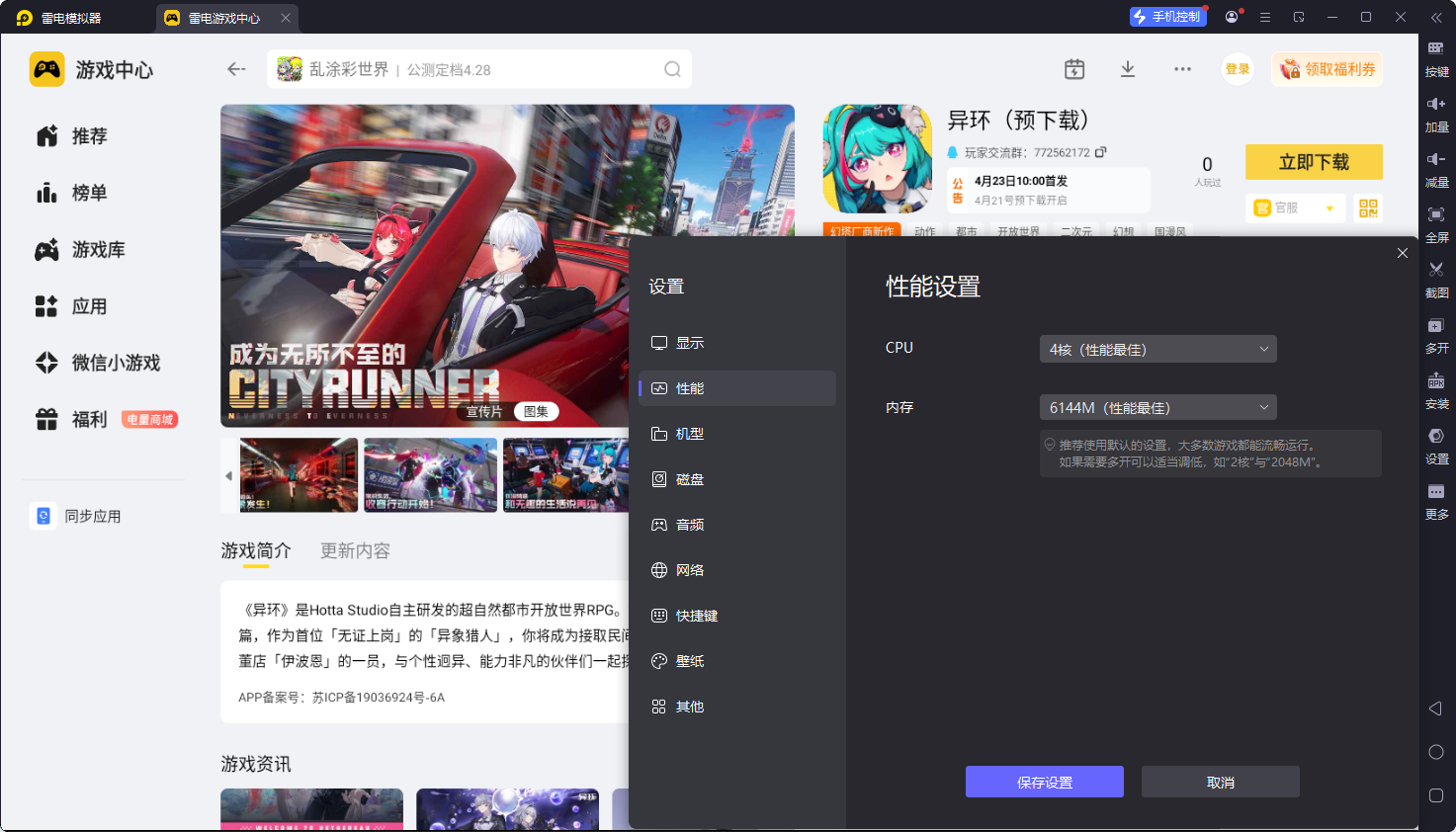Open the 按键 keymapping tool
This screenshot has height=832, width=1456.
pyautogui.click(x=1436, y=58)
